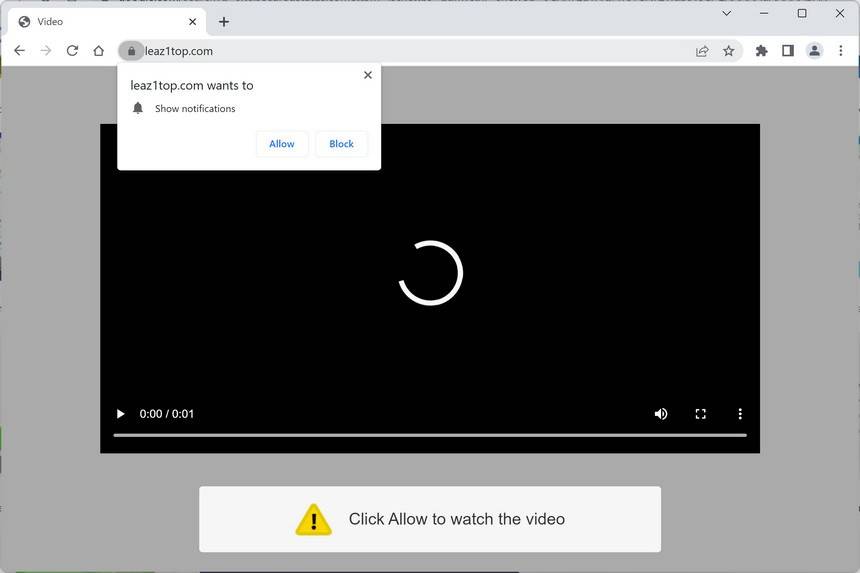Viewport: 860px width, 573px height.
Task: Toggle the browser side panel
Action: click(x=788, y=51)
